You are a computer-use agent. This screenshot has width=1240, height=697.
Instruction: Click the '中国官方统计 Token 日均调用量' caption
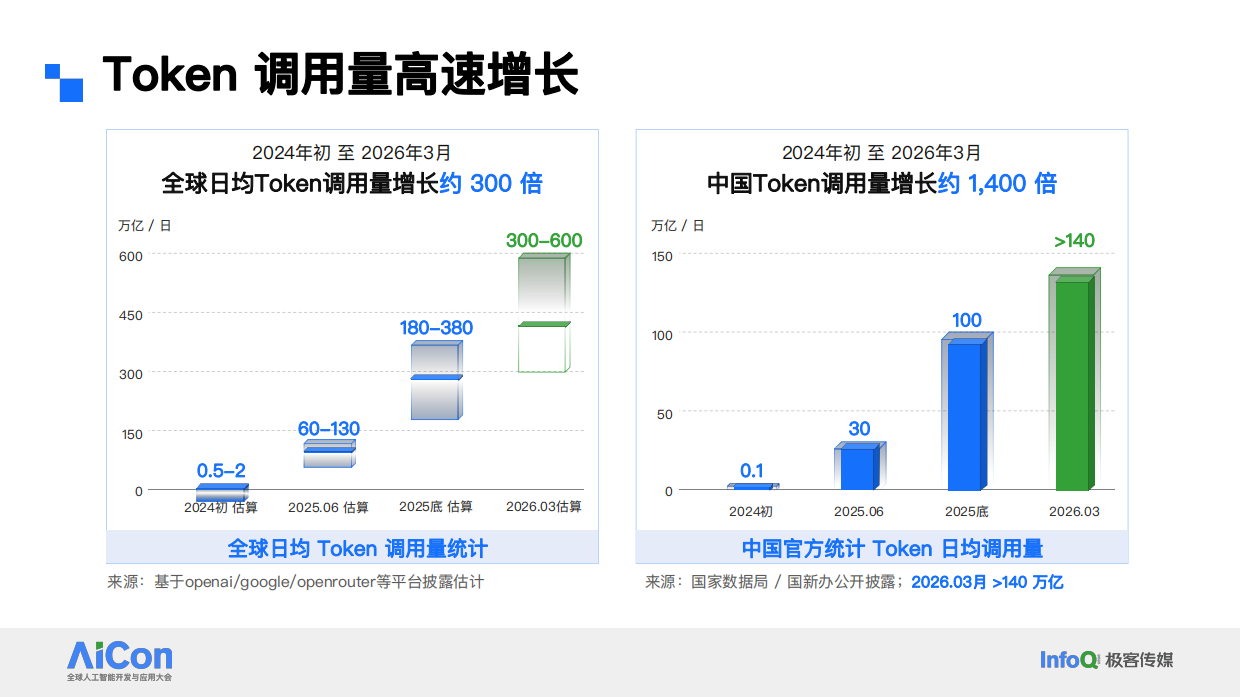pos(893,548)
